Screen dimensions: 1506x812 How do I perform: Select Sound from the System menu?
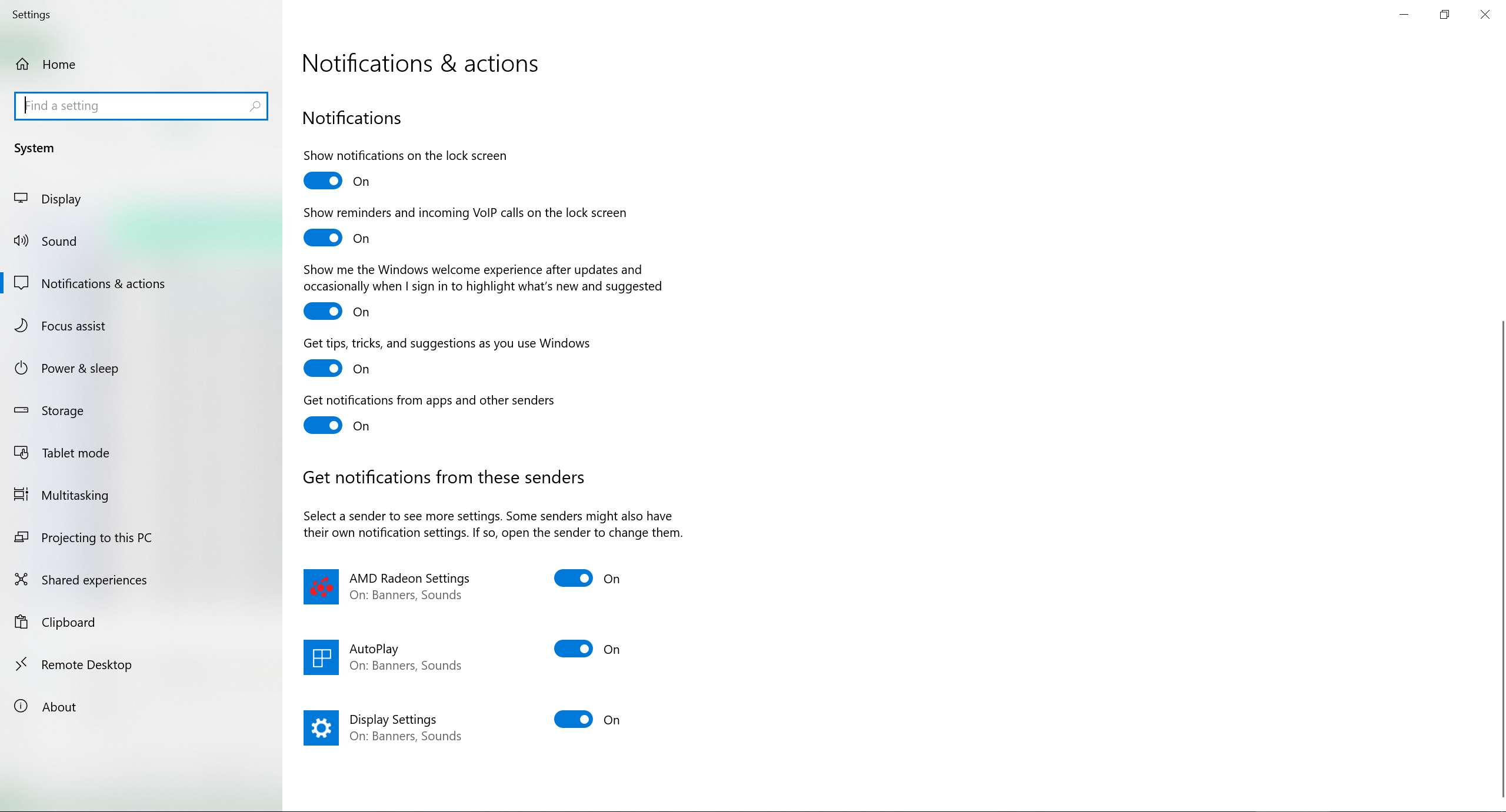click(57, 240)
